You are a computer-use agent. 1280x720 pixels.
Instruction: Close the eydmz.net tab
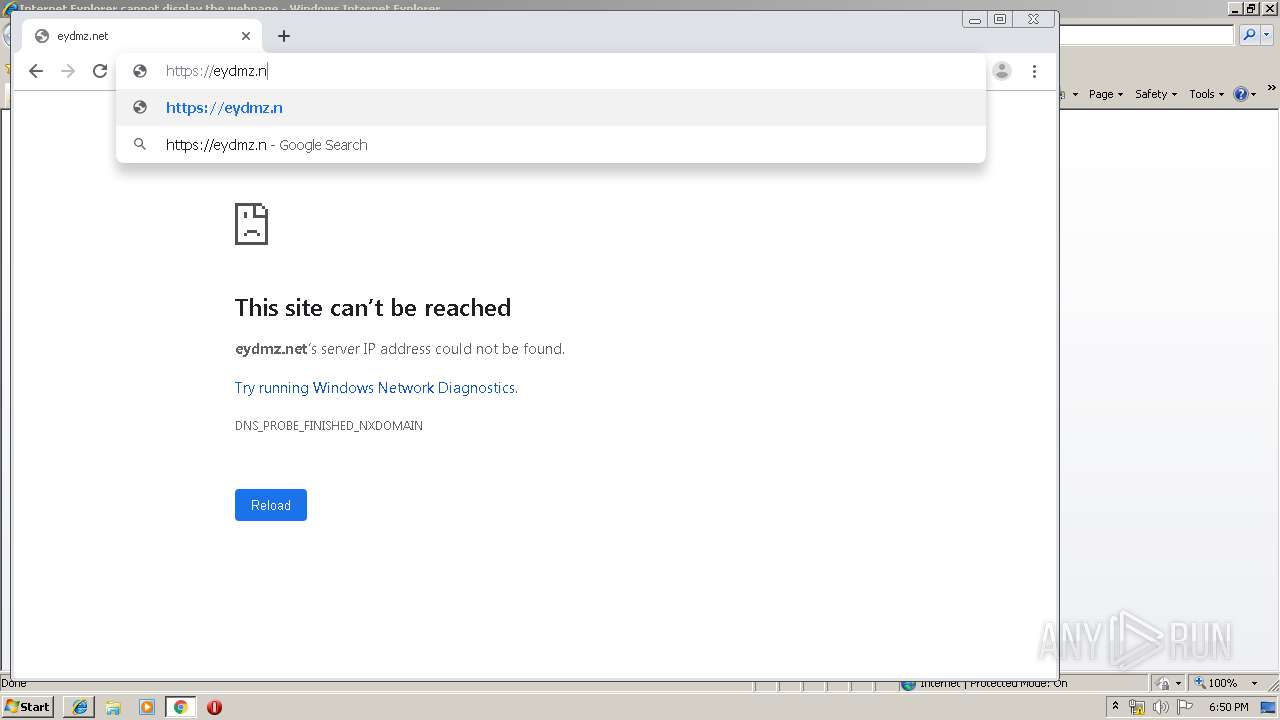point(246,36)
